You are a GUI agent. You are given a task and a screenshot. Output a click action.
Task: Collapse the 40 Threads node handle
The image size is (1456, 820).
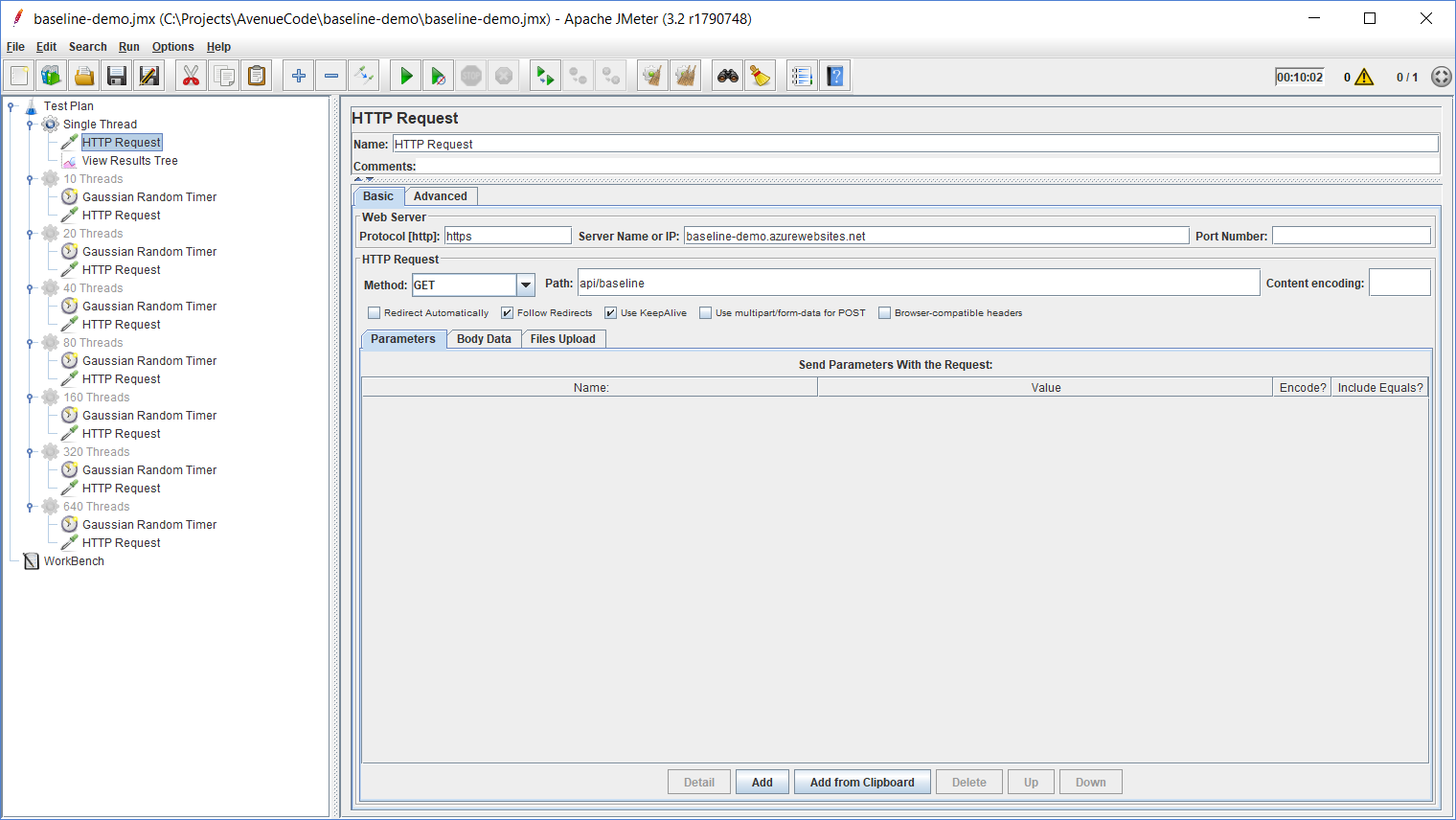pyautogui.click(x=31, y=288)
